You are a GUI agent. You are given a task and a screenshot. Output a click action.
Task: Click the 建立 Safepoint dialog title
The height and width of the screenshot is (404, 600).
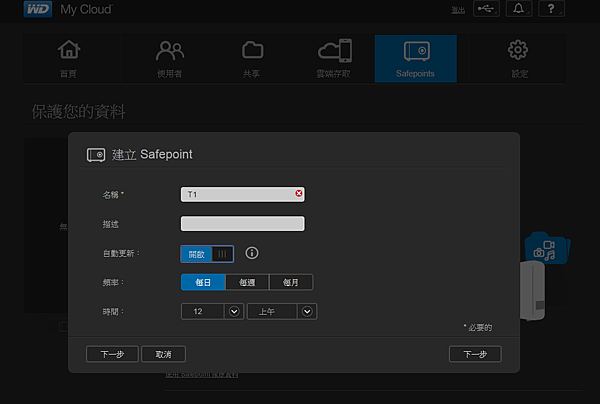tap(152, 155)
